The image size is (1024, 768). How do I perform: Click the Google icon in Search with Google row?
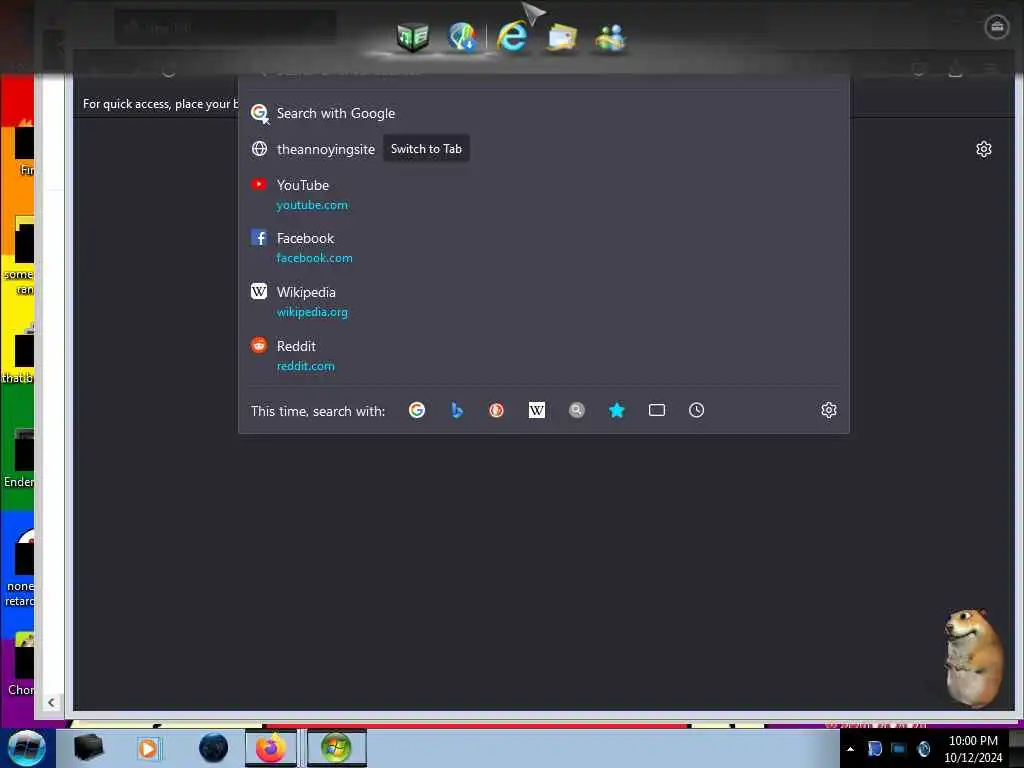[x=260, y=114]
